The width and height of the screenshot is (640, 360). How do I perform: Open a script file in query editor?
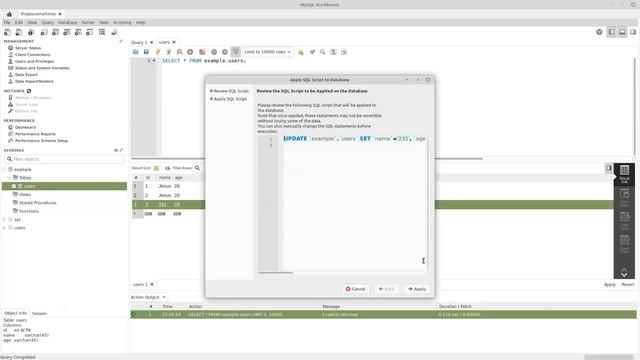(136, 52)
